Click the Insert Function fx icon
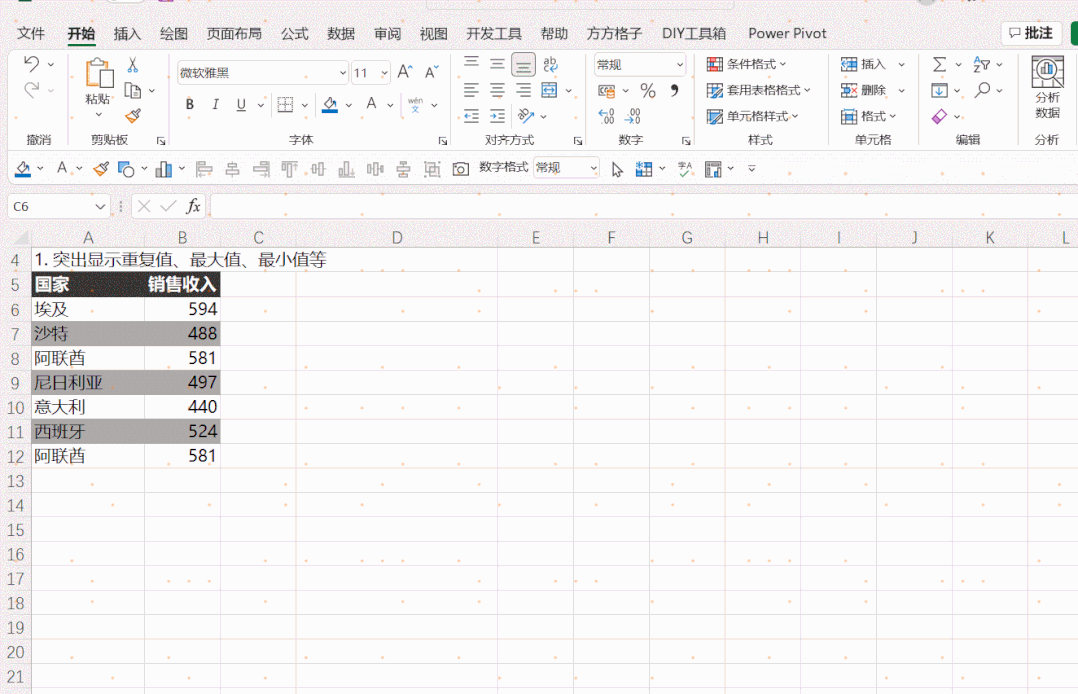This screenshot has height=694, width=1078. click(x=193, y=206)
